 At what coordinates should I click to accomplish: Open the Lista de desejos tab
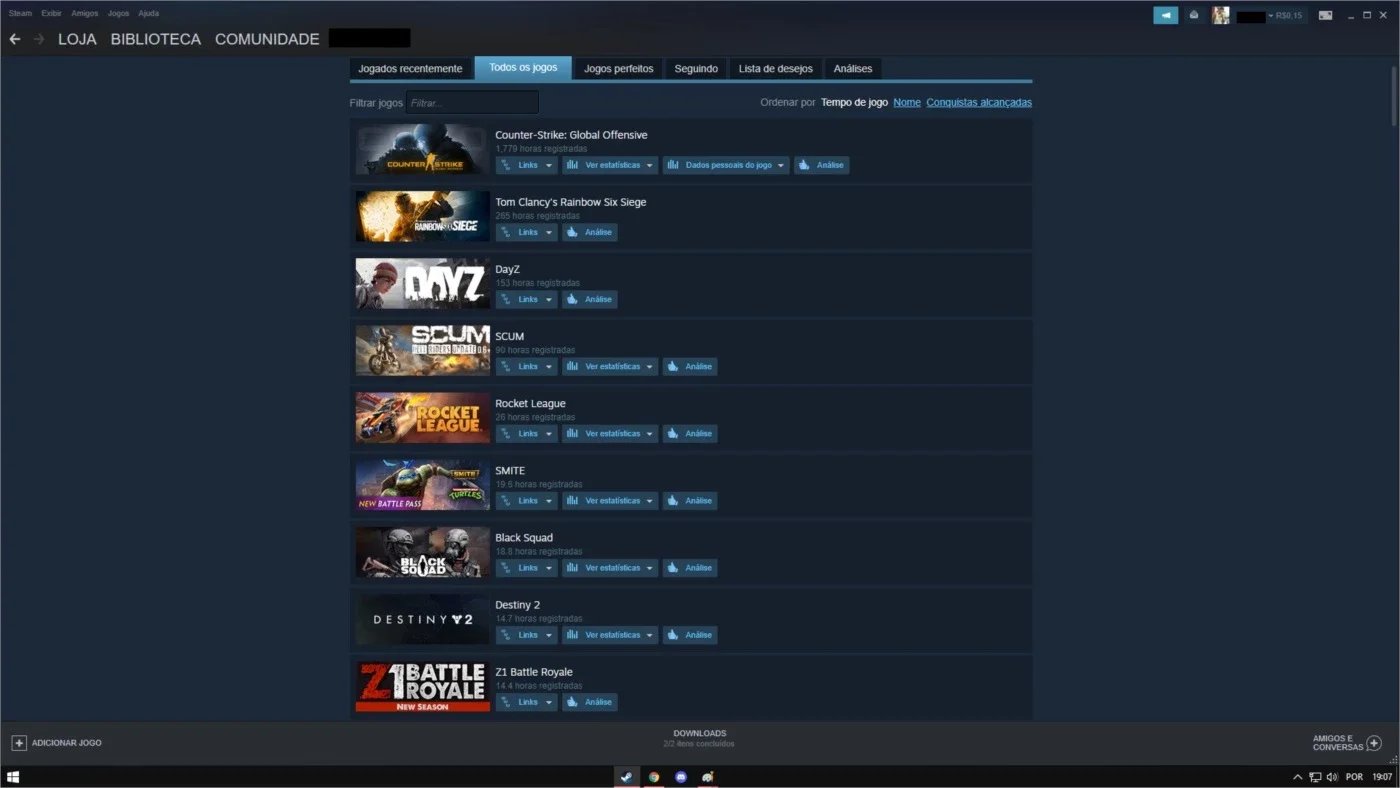[776, 69]
